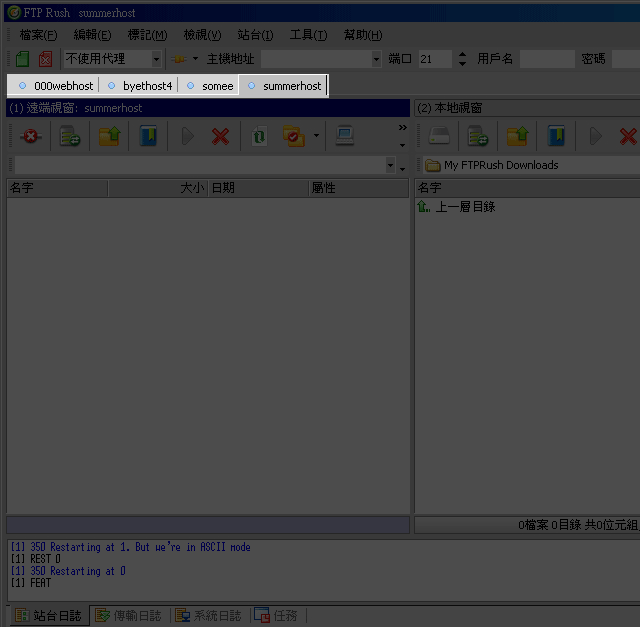Switch to the somee tab
Viewport: 640px width, 627px height.
point(210,86)
